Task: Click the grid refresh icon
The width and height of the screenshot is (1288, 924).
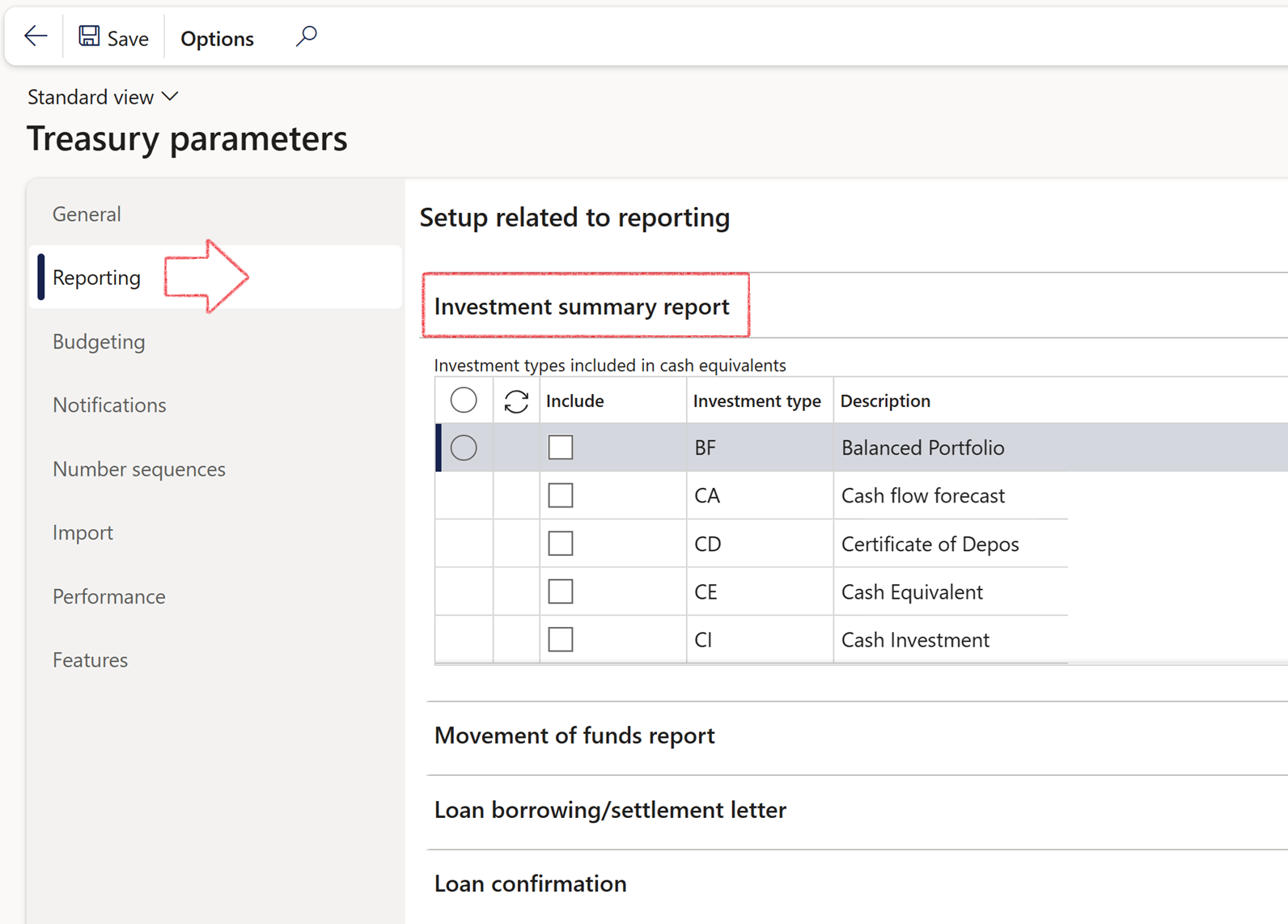Action: [516, 401]
